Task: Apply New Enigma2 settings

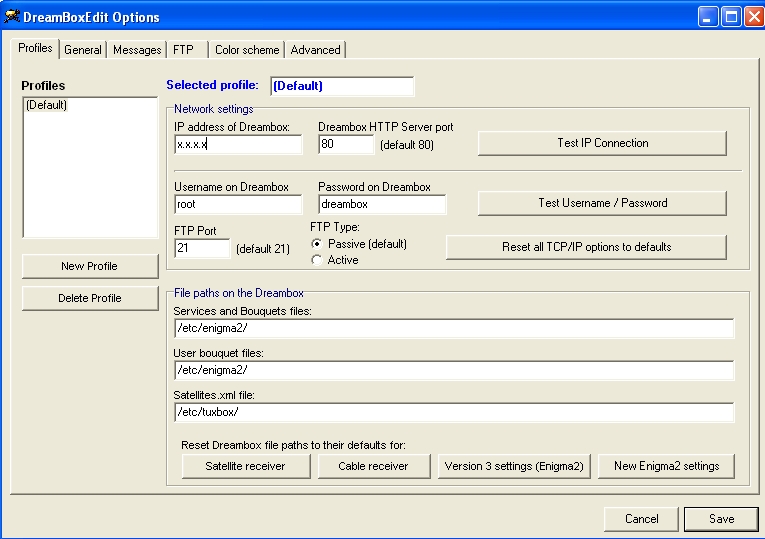Action: coord(666,466)
